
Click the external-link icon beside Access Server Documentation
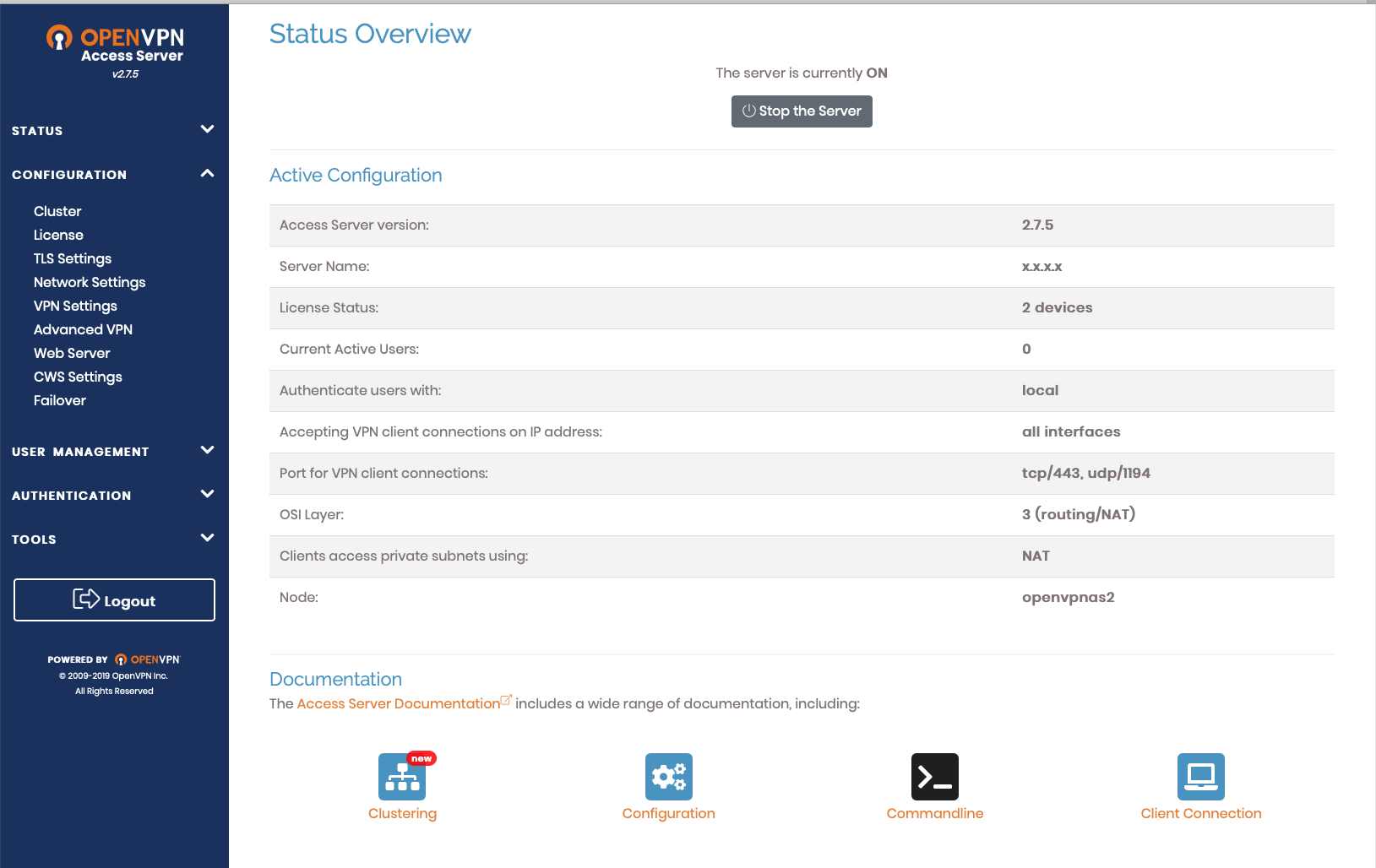(x=506, y=700)
